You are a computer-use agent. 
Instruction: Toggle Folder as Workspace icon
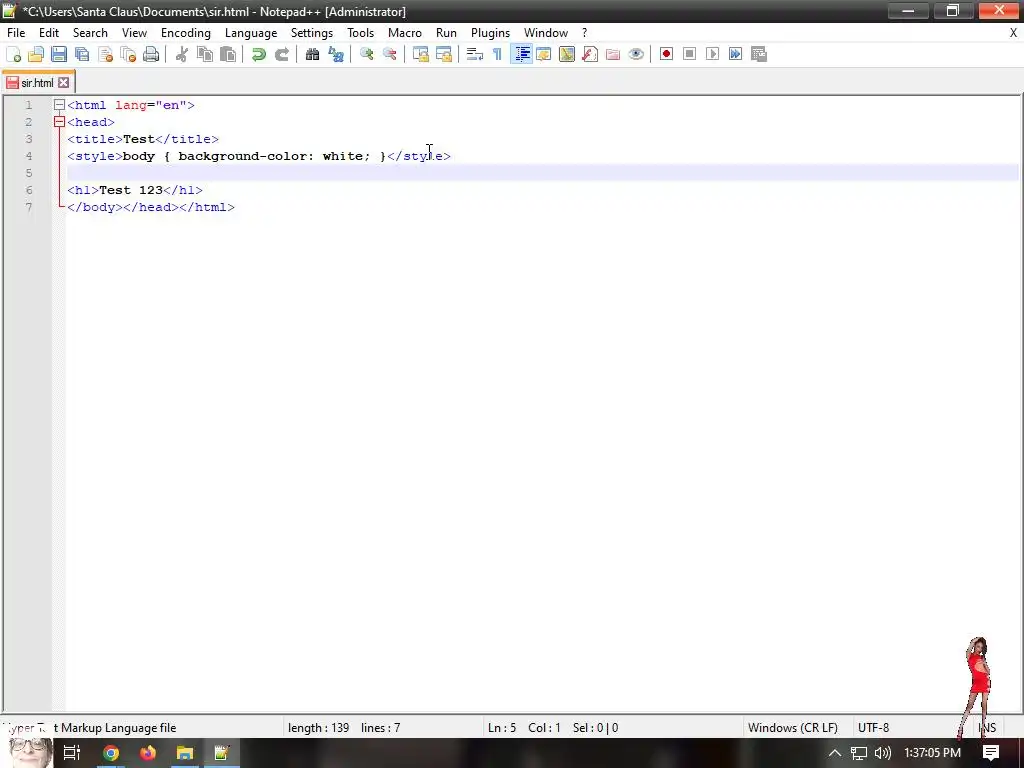(613, 54)
